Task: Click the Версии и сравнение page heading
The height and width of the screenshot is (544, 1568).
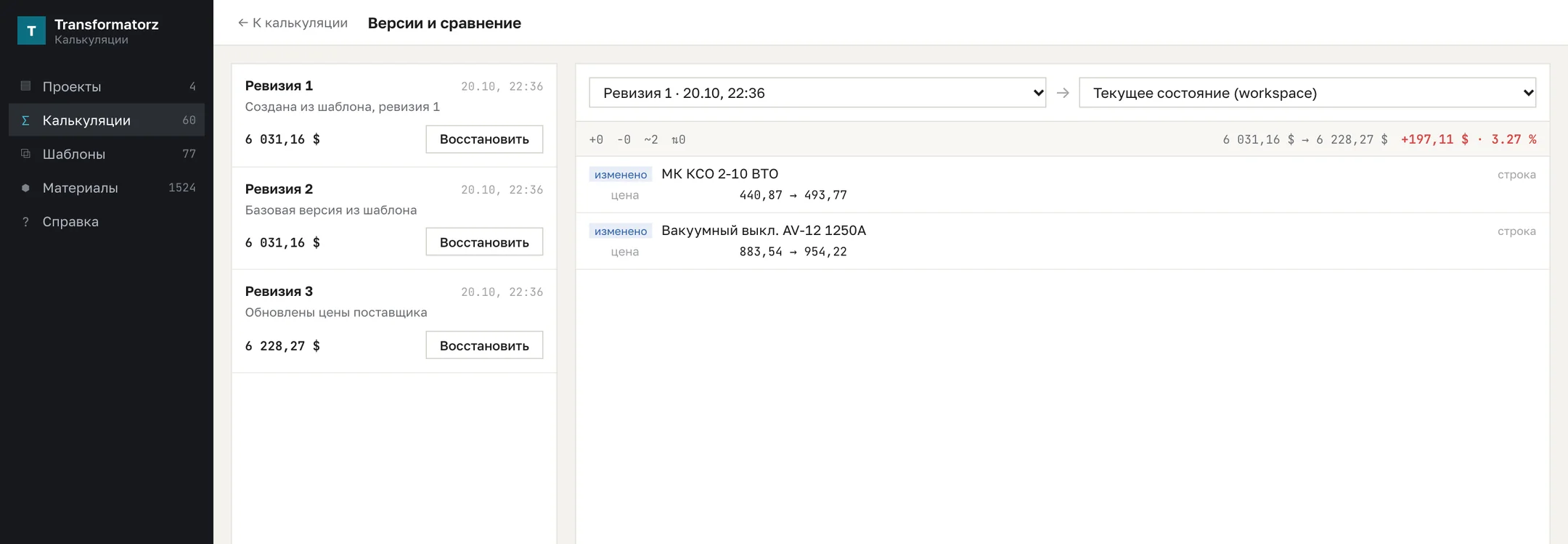Action: click(444, 23)
